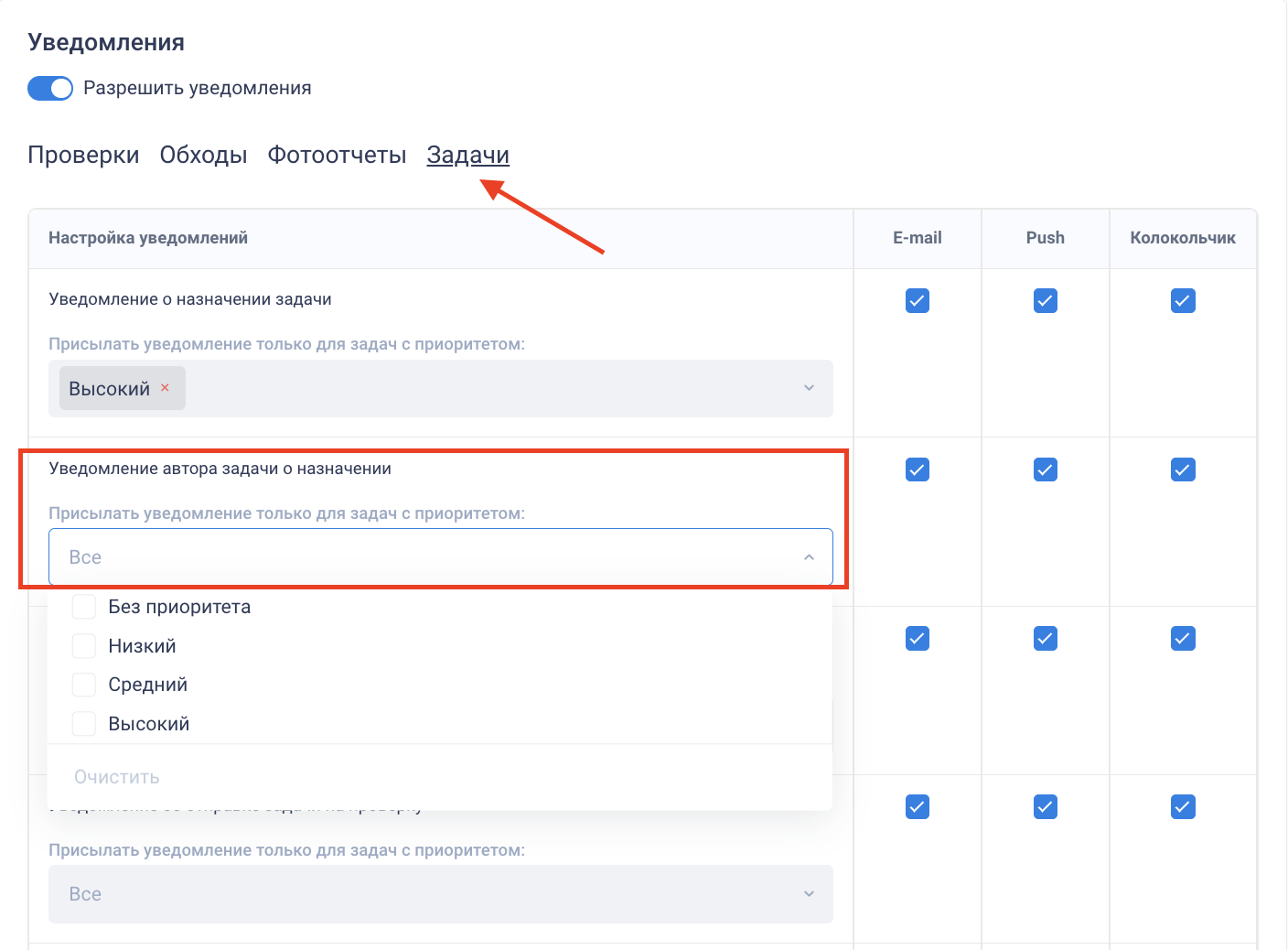The image size is (1288, 950).
Task: Check the Без приоритета option
Action: tap(84, 607)
